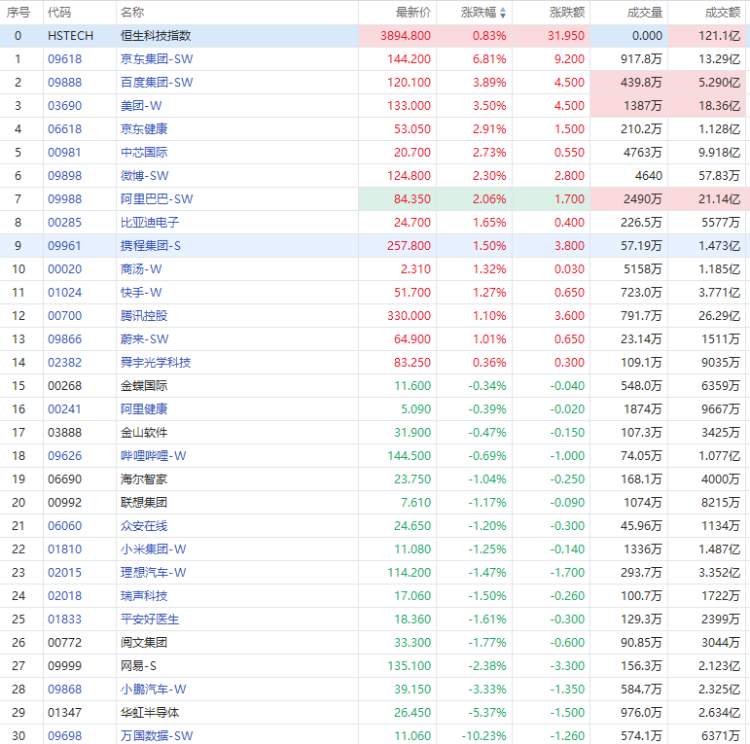Open 京东健康 stock link

click(x=144, y=129)
